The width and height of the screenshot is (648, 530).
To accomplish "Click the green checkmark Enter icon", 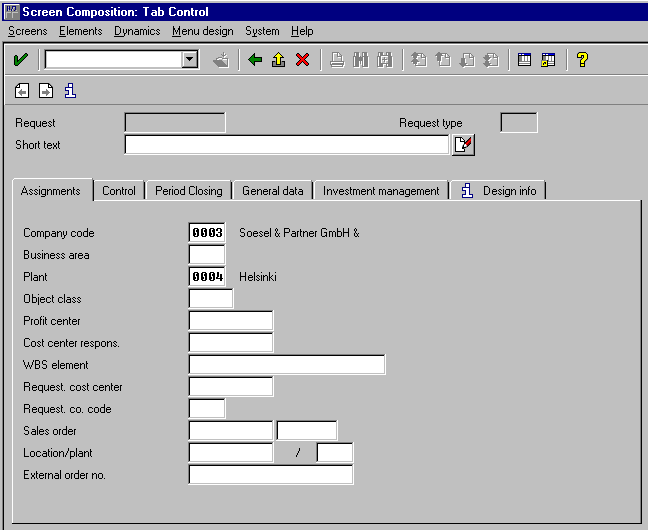I will (20, 60).
